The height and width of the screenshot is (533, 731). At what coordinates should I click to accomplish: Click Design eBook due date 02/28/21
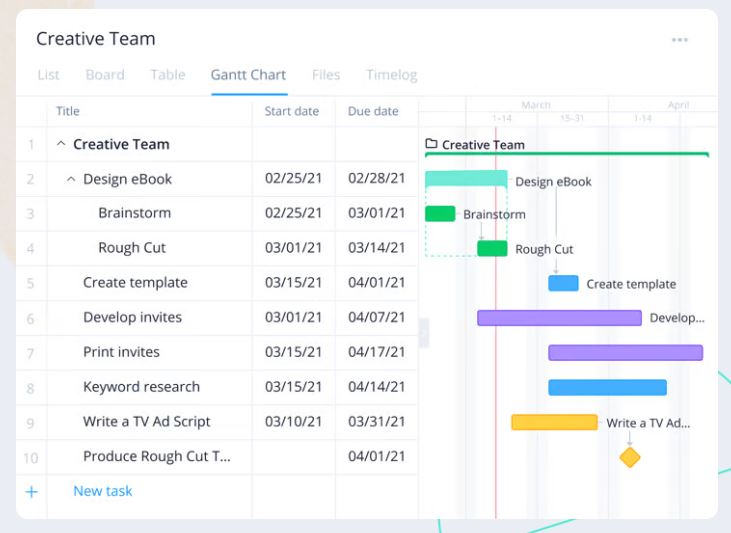tap(376, 178)
